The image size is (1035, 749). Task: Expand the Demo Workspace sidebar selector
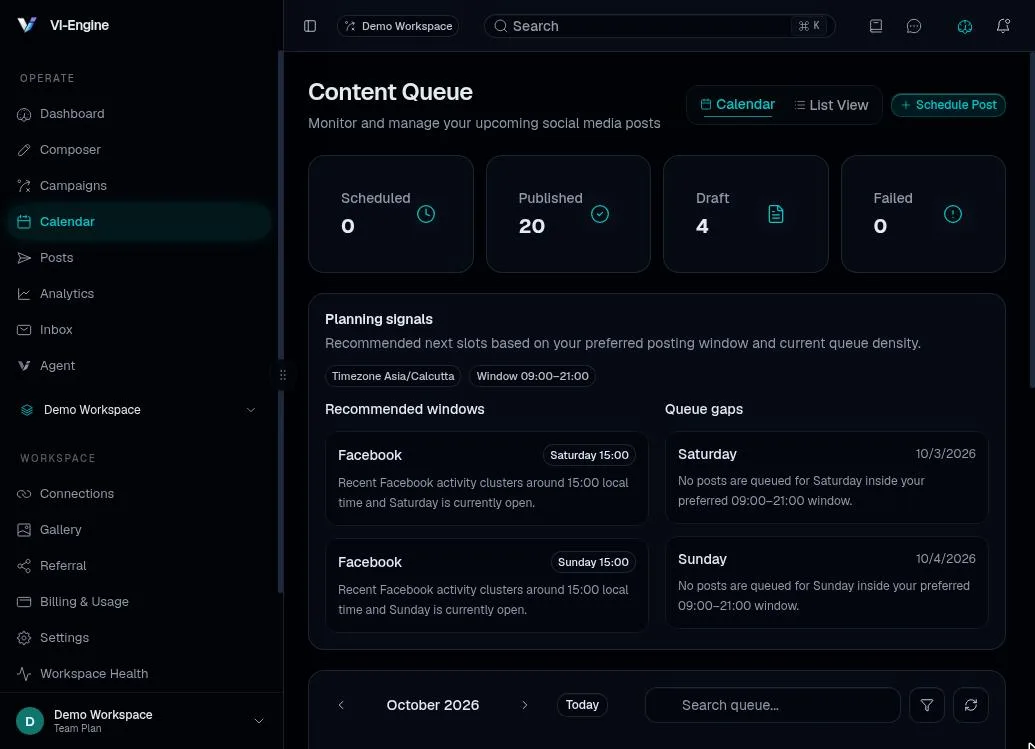139,410
